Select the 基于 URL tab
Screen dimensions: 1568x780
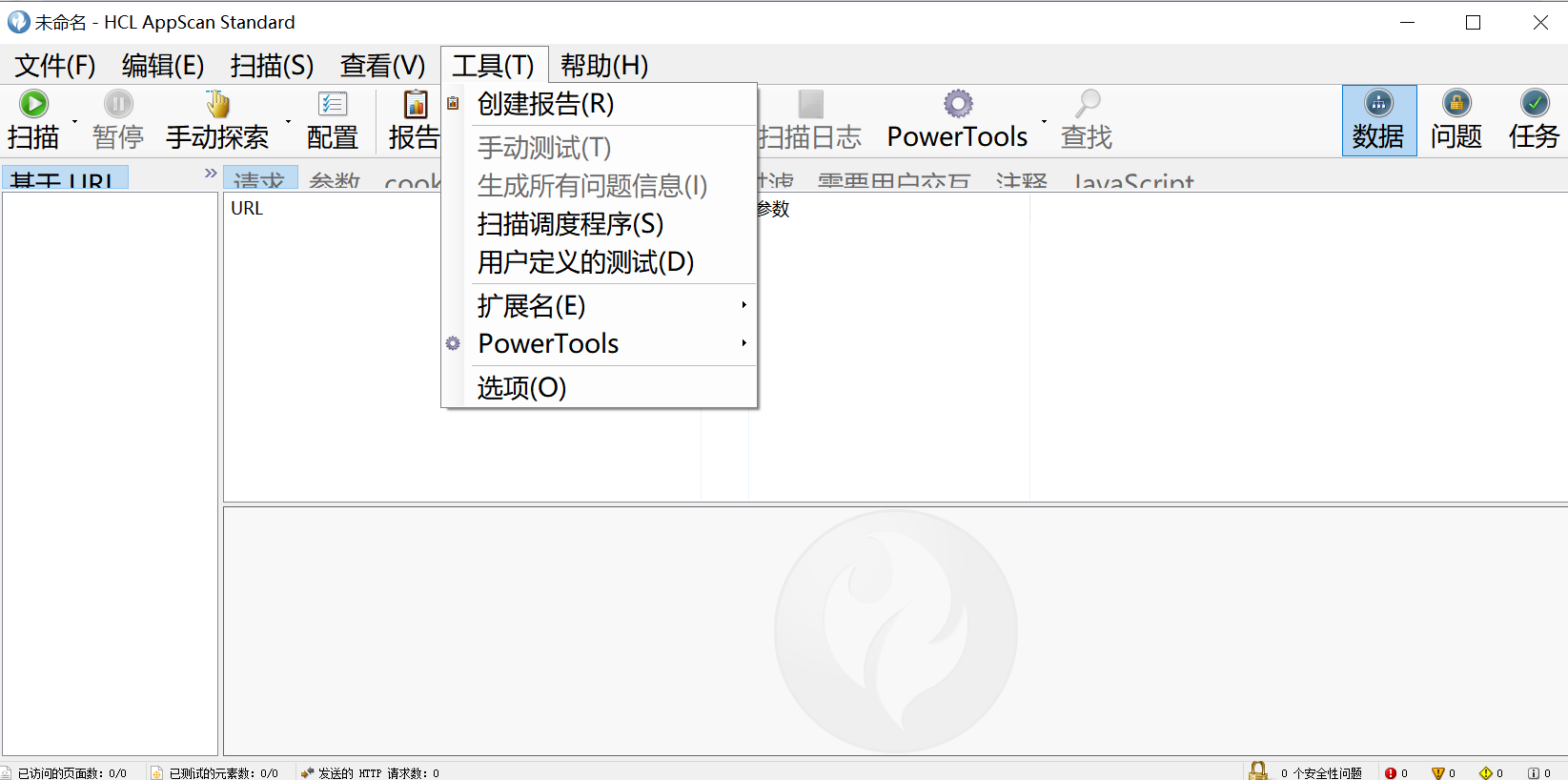click(x=66, y=177)
